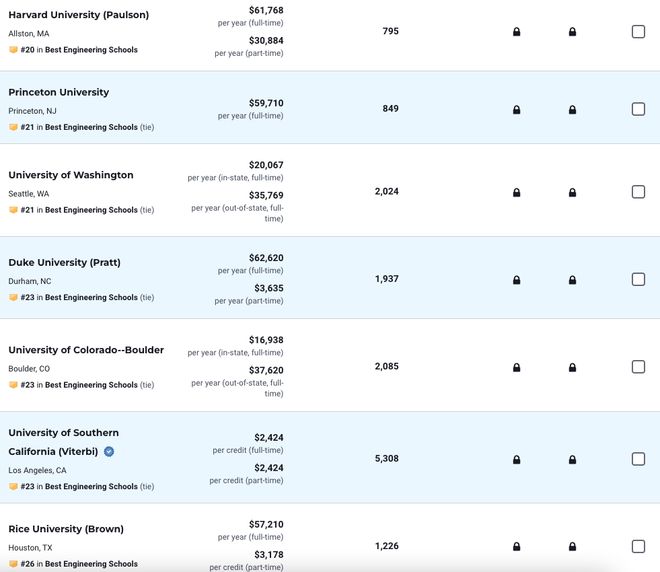Viewport: 660px width, 572px height.
Task: Tick the Princeton University compare checkbox
Action: tap(638, 109)
